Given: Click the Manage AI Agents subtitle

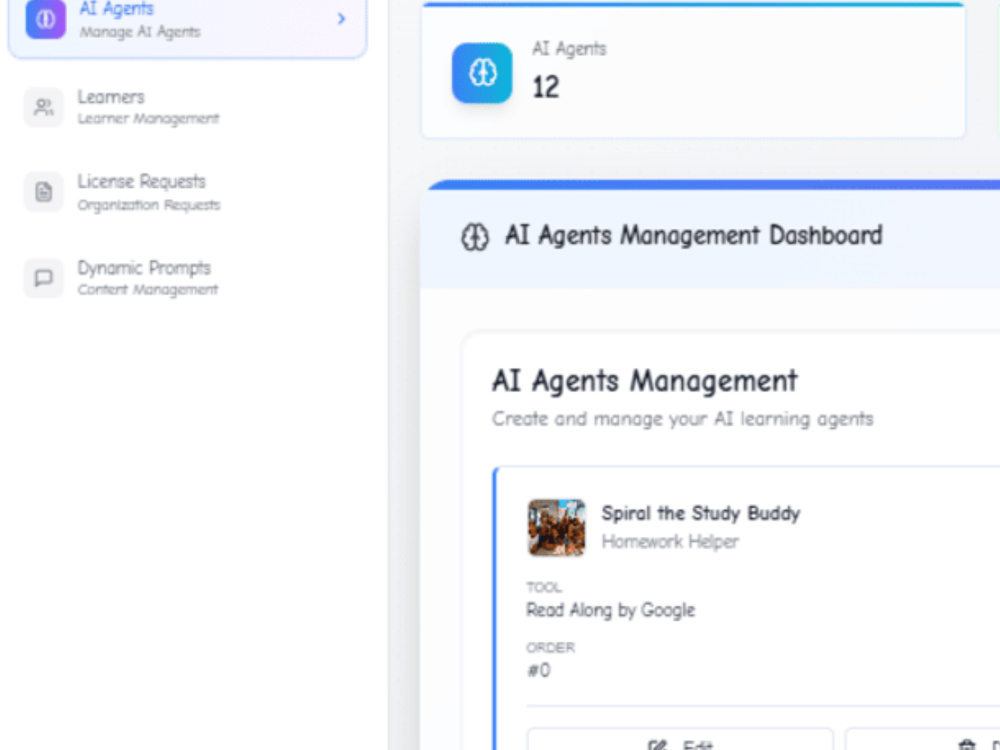Looking at the screenshot, I should click(140, 32).
